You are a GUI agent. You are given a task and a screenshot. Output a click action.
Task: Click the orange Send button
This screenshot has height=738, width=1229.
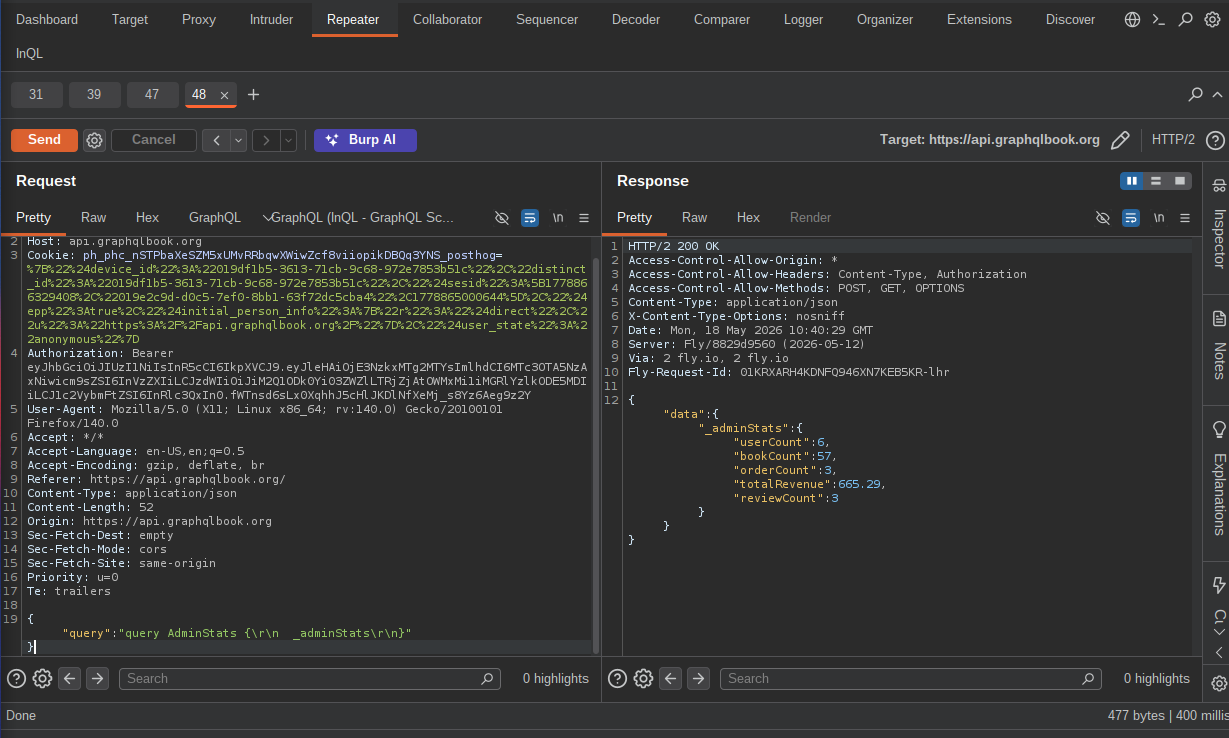click(x=44, y=140)
